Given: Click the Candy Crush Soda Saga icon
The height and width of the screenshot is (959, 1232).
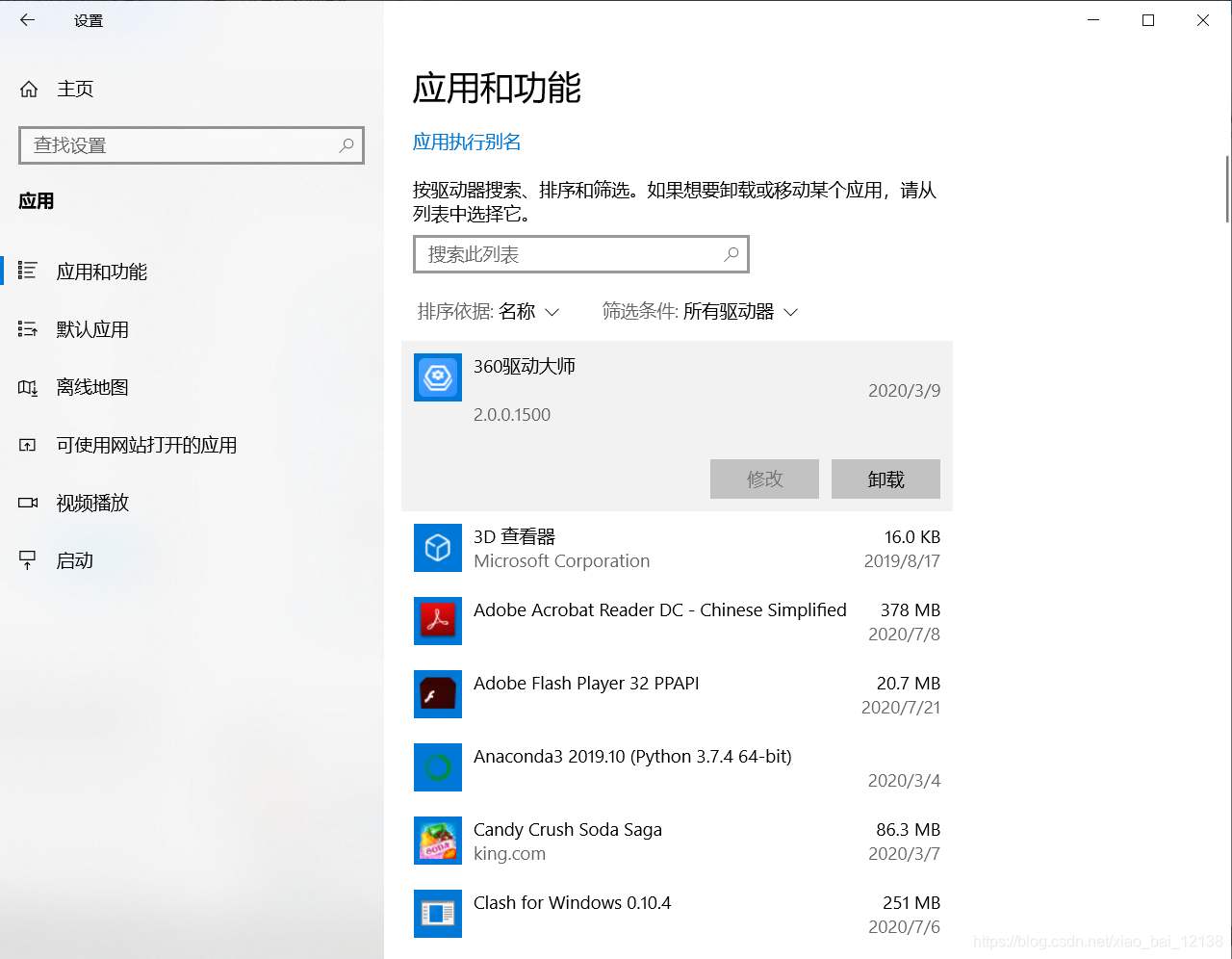Looking at the screenshot, I should point(438,841).
